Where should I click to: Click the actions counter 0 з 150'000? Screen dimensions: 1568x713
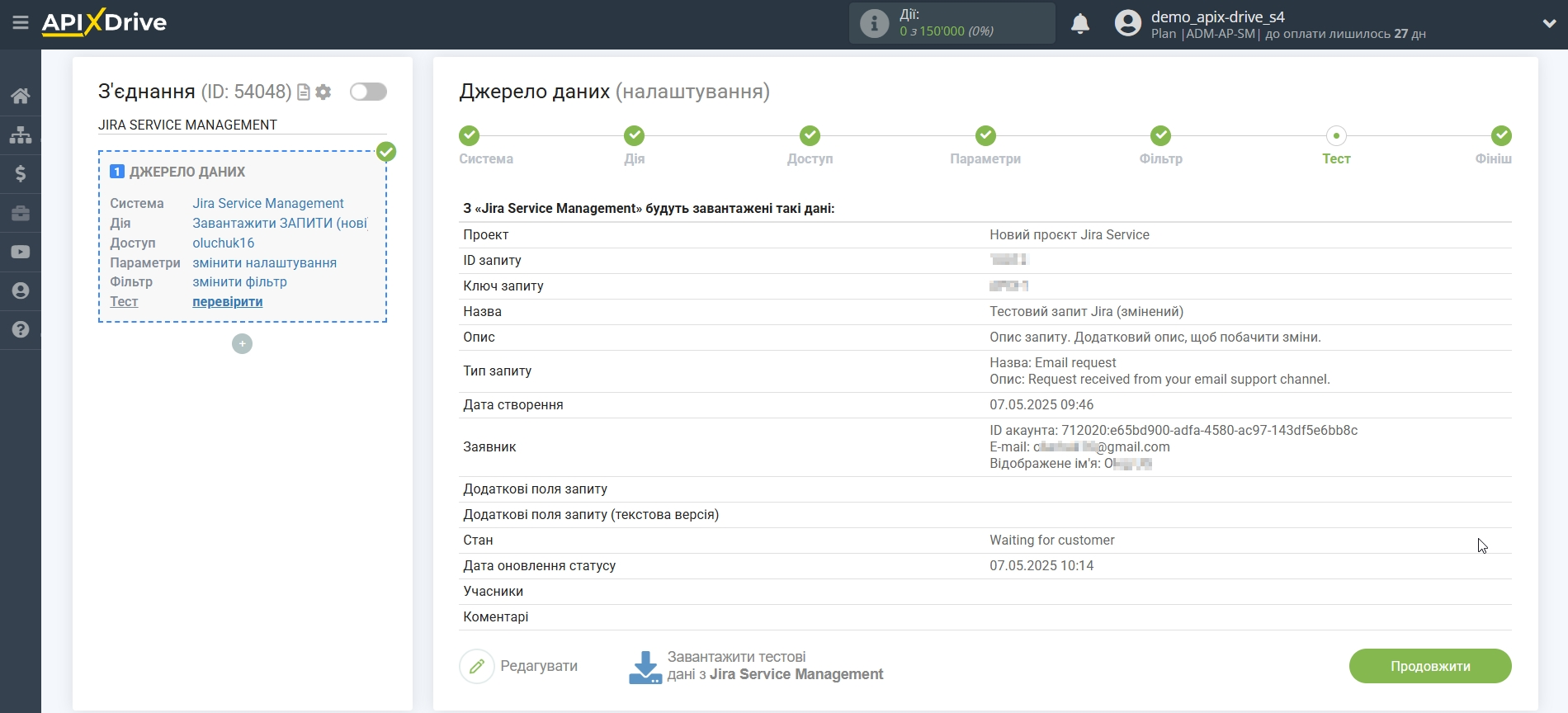[x=947, y=31]
